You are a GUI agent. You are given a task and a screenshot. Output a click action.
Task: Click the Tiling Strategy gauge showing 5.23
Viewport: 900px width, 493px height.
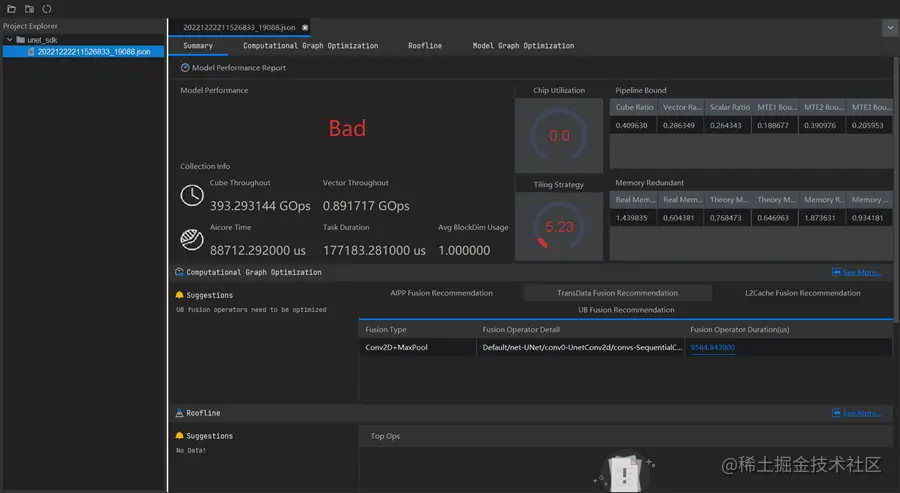point(558,226)
